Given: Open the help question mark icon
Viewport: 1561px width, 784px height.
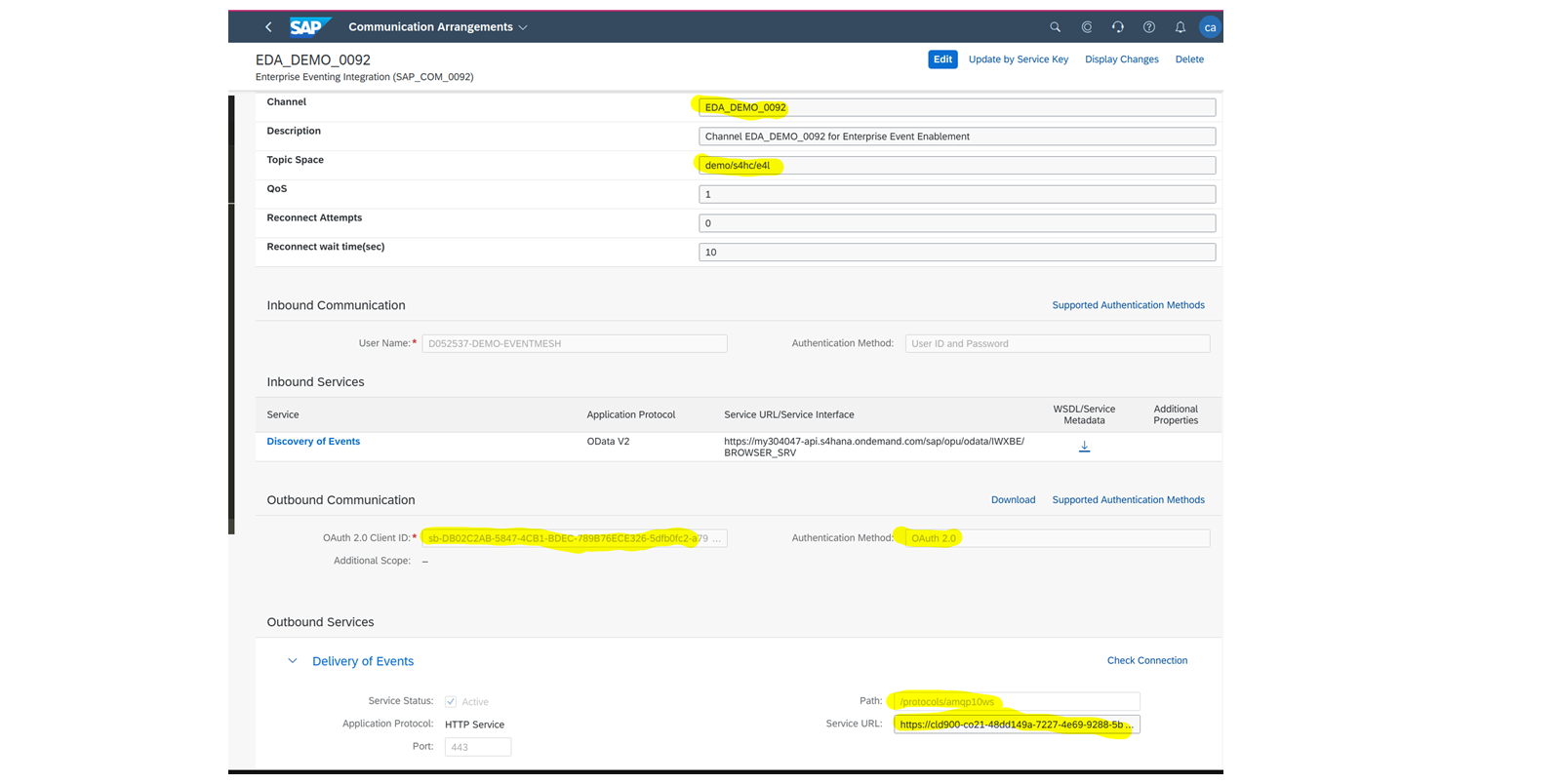Looking at the screenshot, I should pos(1148,27).
